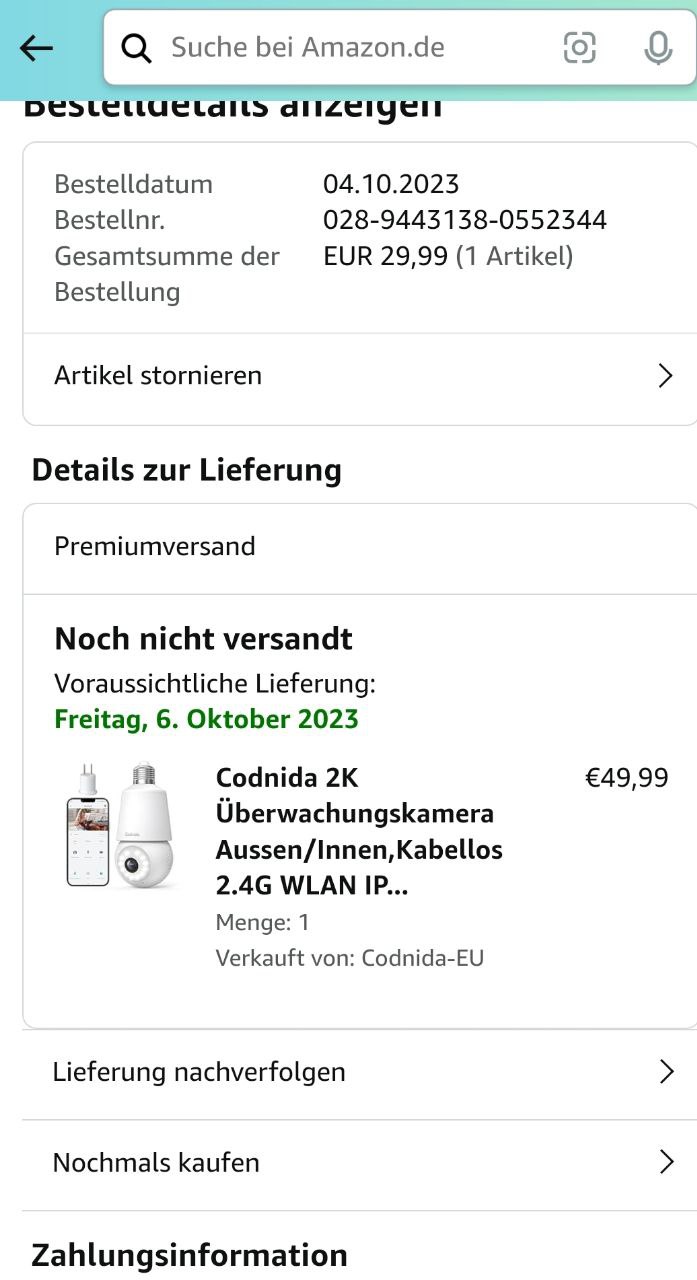Tap the back arrow icon
The image size is (697, 1280).
click(36, 48)
